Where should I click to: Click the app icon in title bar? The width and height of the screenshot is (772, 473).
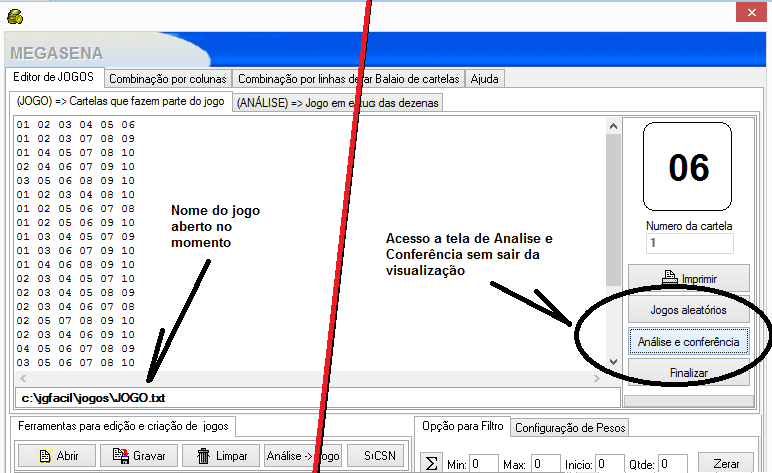[15, 15]
